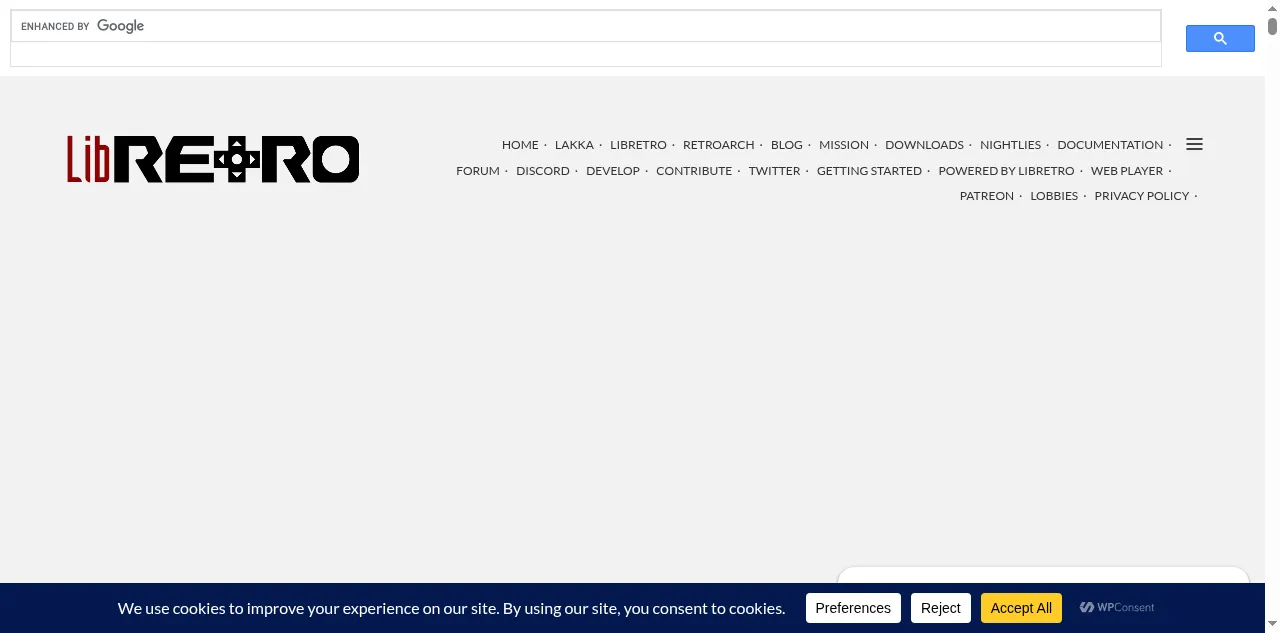Open the LOBBIES link
The height and width of the screenshot is (633, 1280).
(1054, 196)
